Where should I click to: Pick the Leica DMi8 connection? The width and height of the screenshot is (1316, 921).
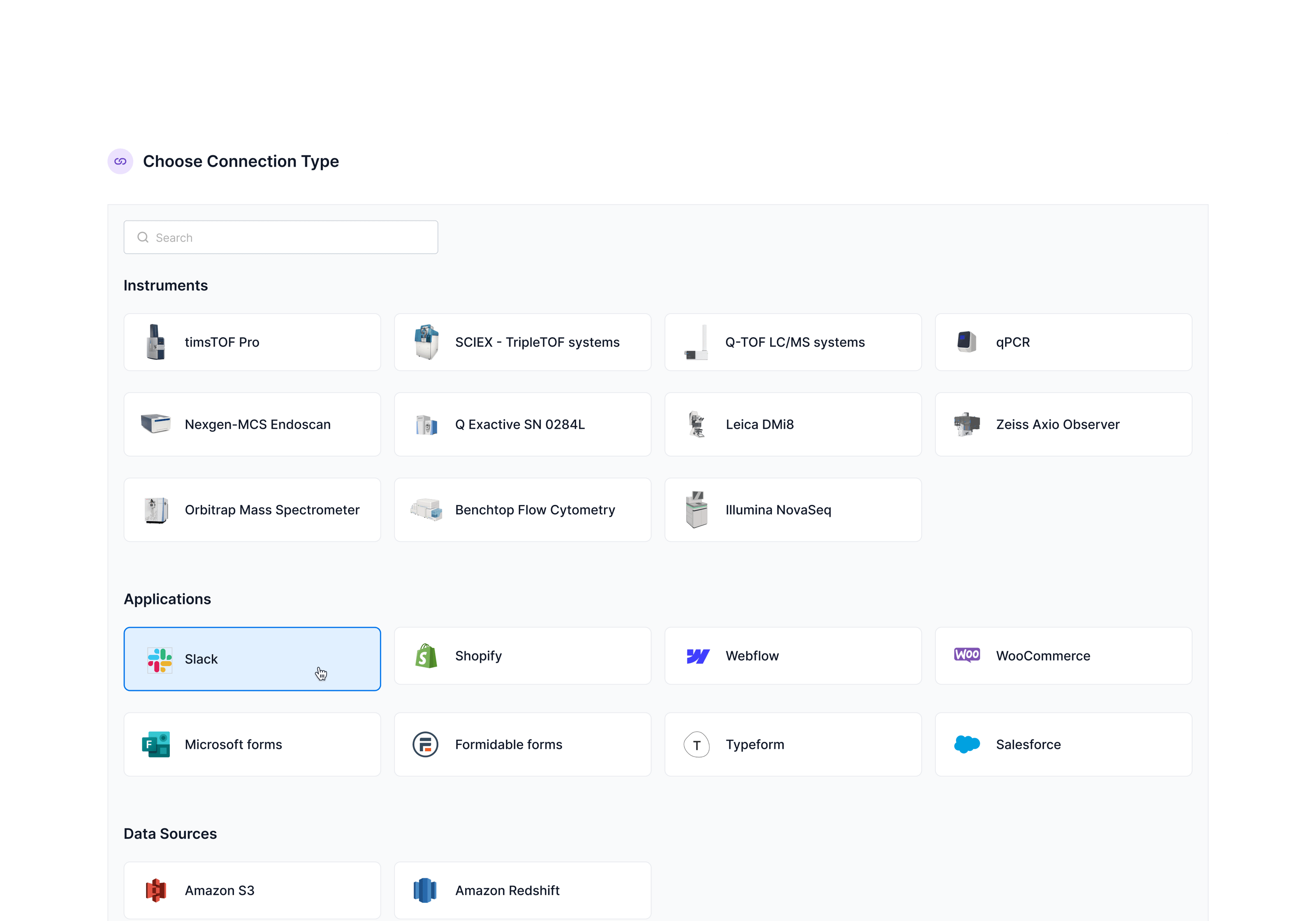point(793,425)
